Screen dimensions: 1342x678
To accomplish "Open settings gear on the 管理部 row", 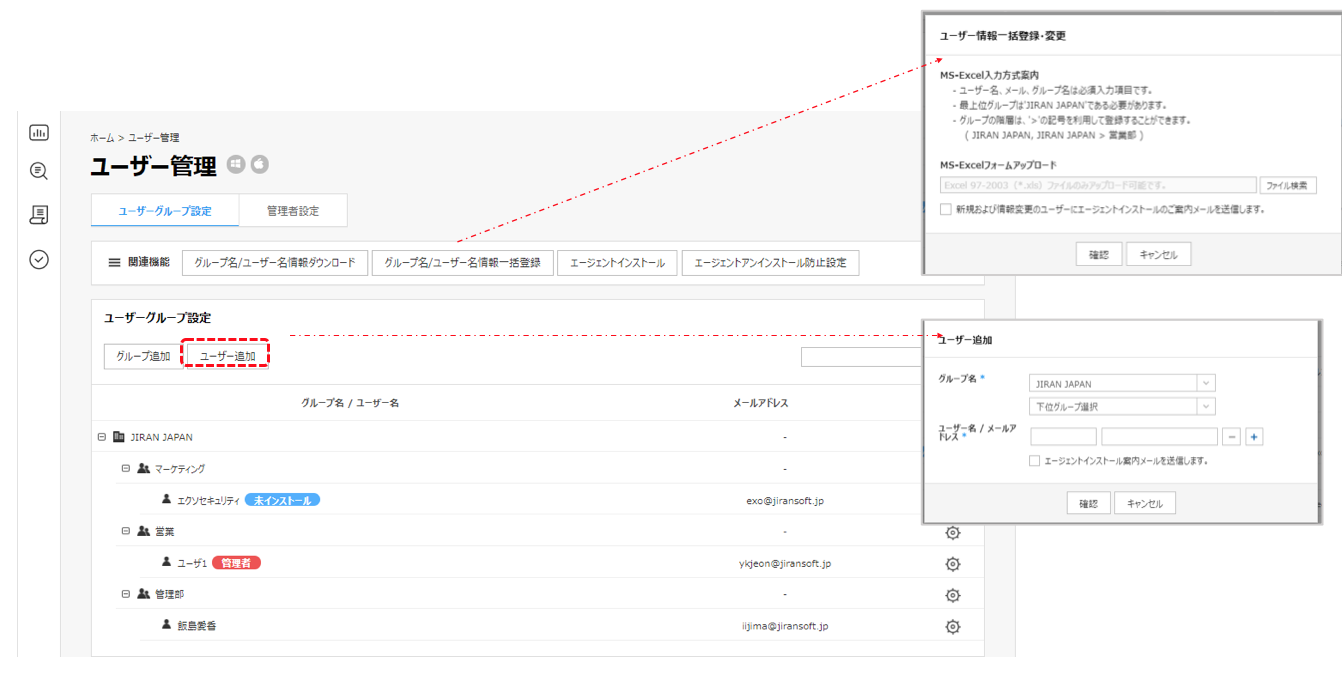I will click(x=953, y=595).
